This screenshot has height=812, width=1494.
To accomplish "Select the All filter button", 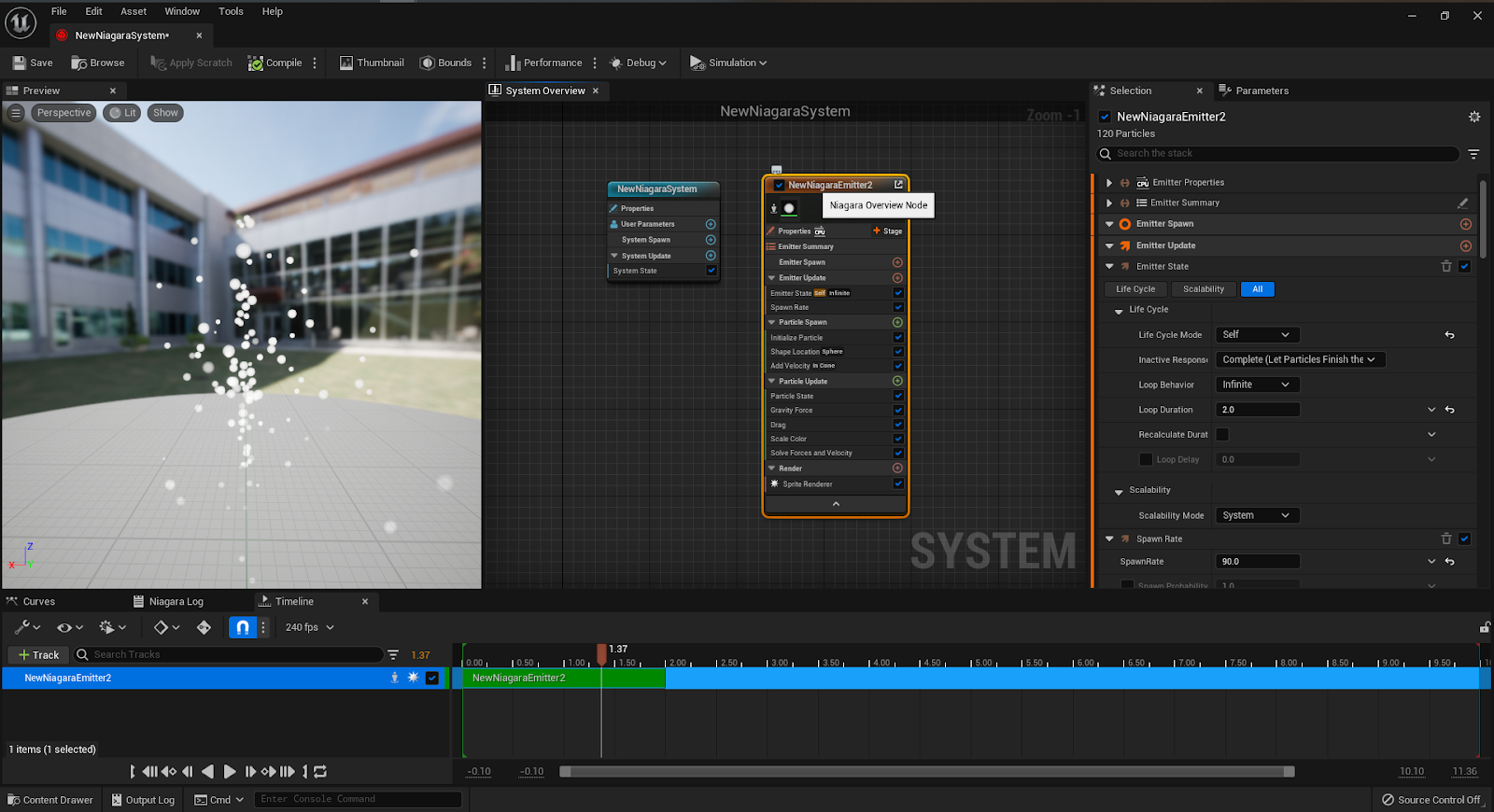I will click(1258, 289).
